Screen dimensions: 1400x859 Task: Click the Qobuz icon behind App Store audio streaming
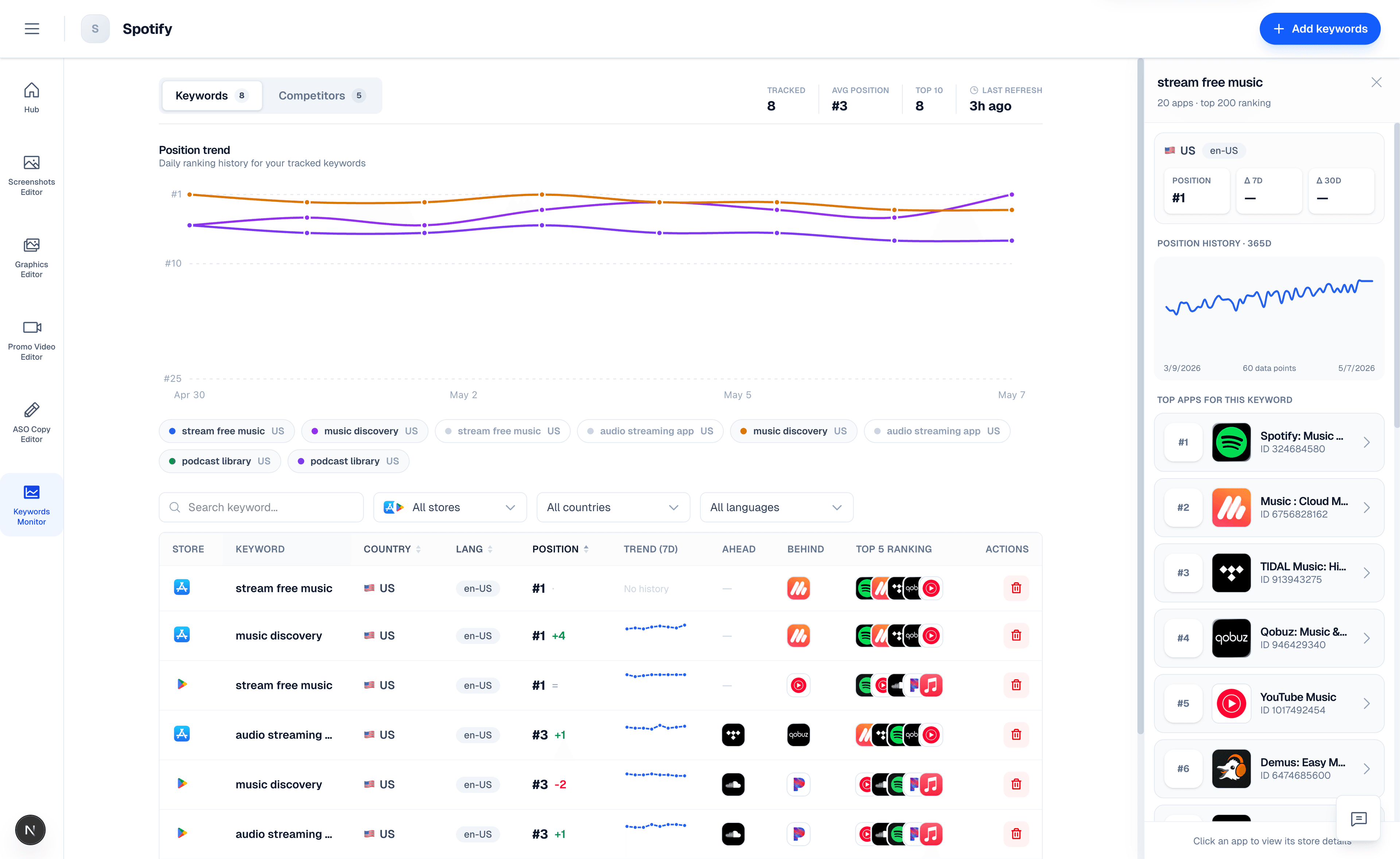click(x=798, y=735)
